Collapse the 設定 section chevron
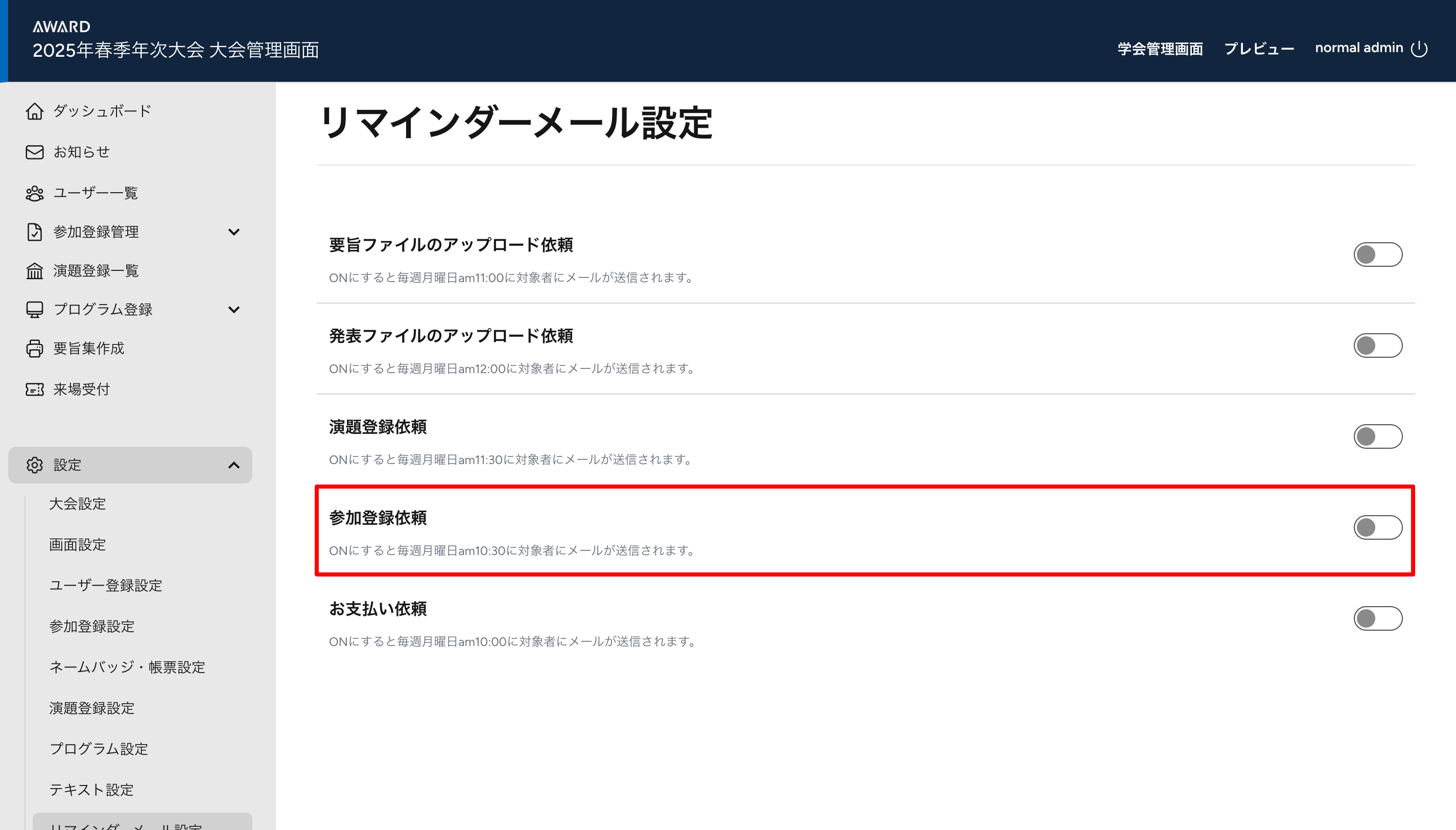 click(x=233, y=465)
